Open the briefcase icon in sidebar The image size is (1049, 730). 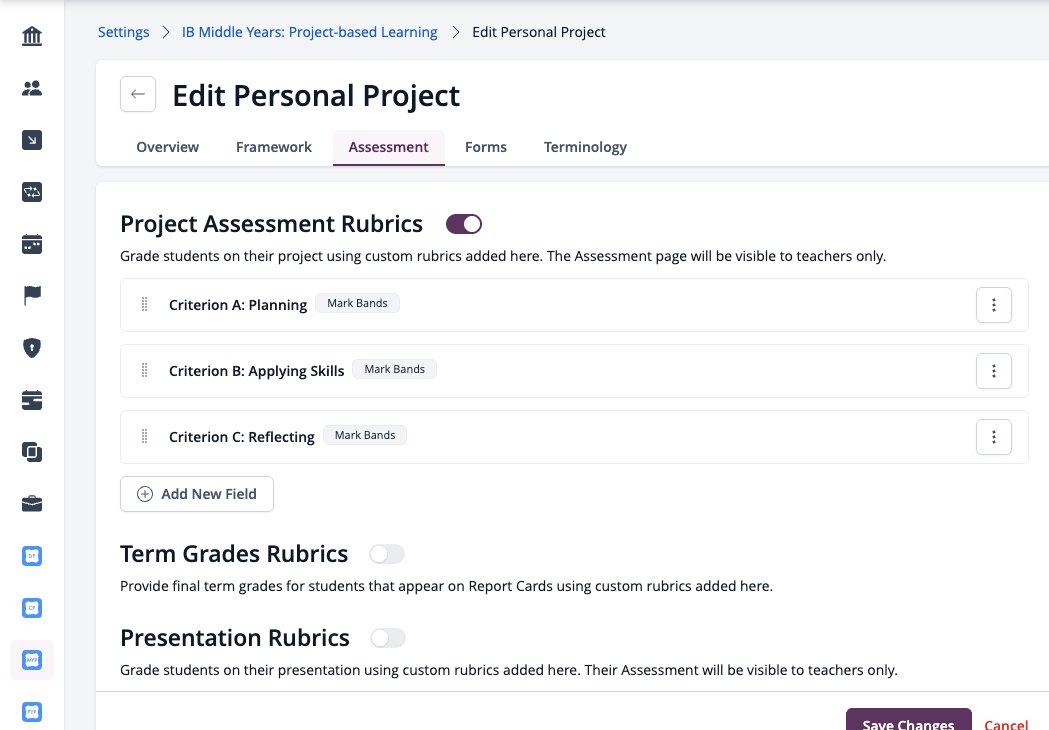31,504
